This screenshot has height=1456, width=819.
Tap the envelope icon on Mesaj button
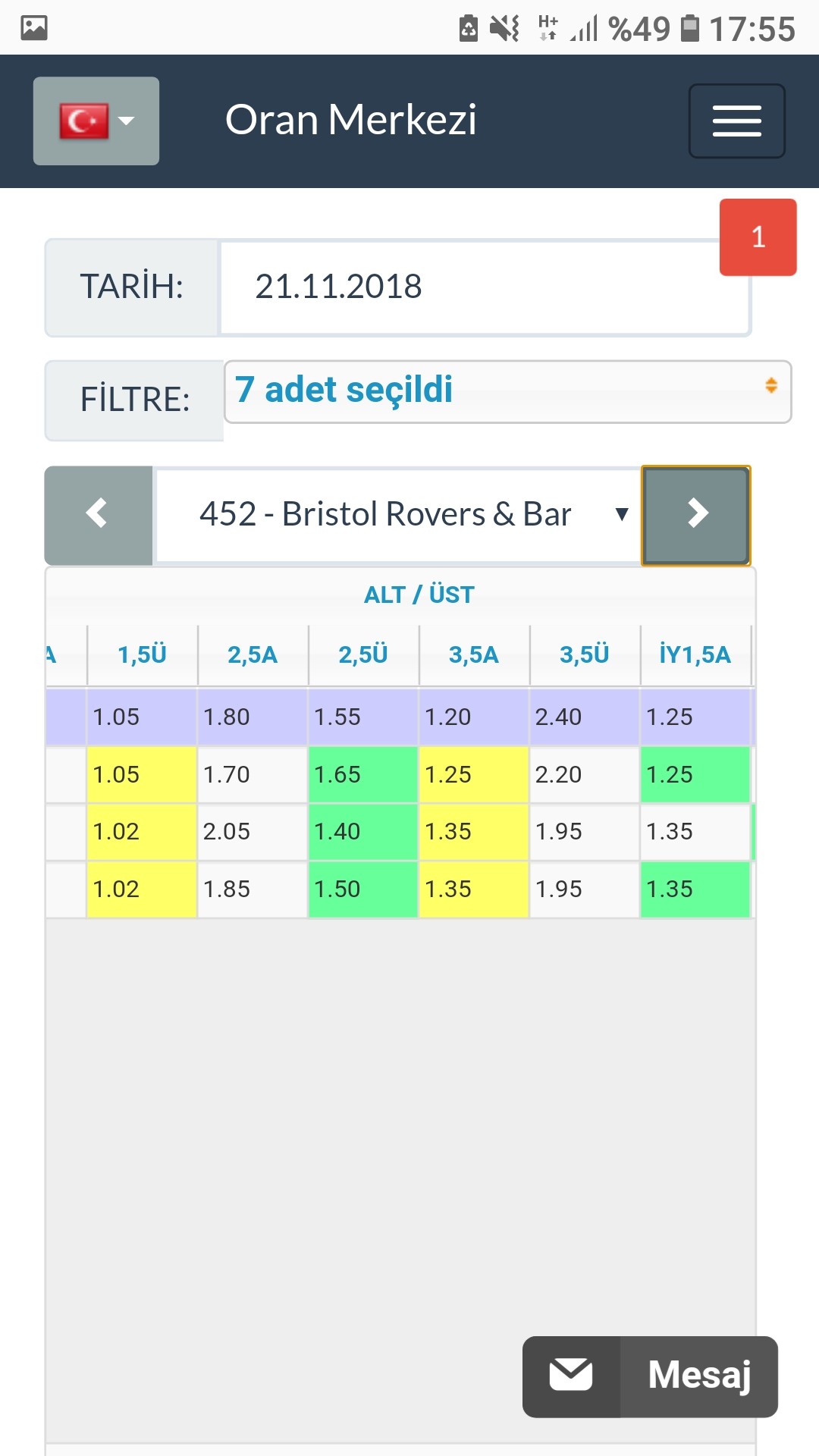pos(571,1376)
